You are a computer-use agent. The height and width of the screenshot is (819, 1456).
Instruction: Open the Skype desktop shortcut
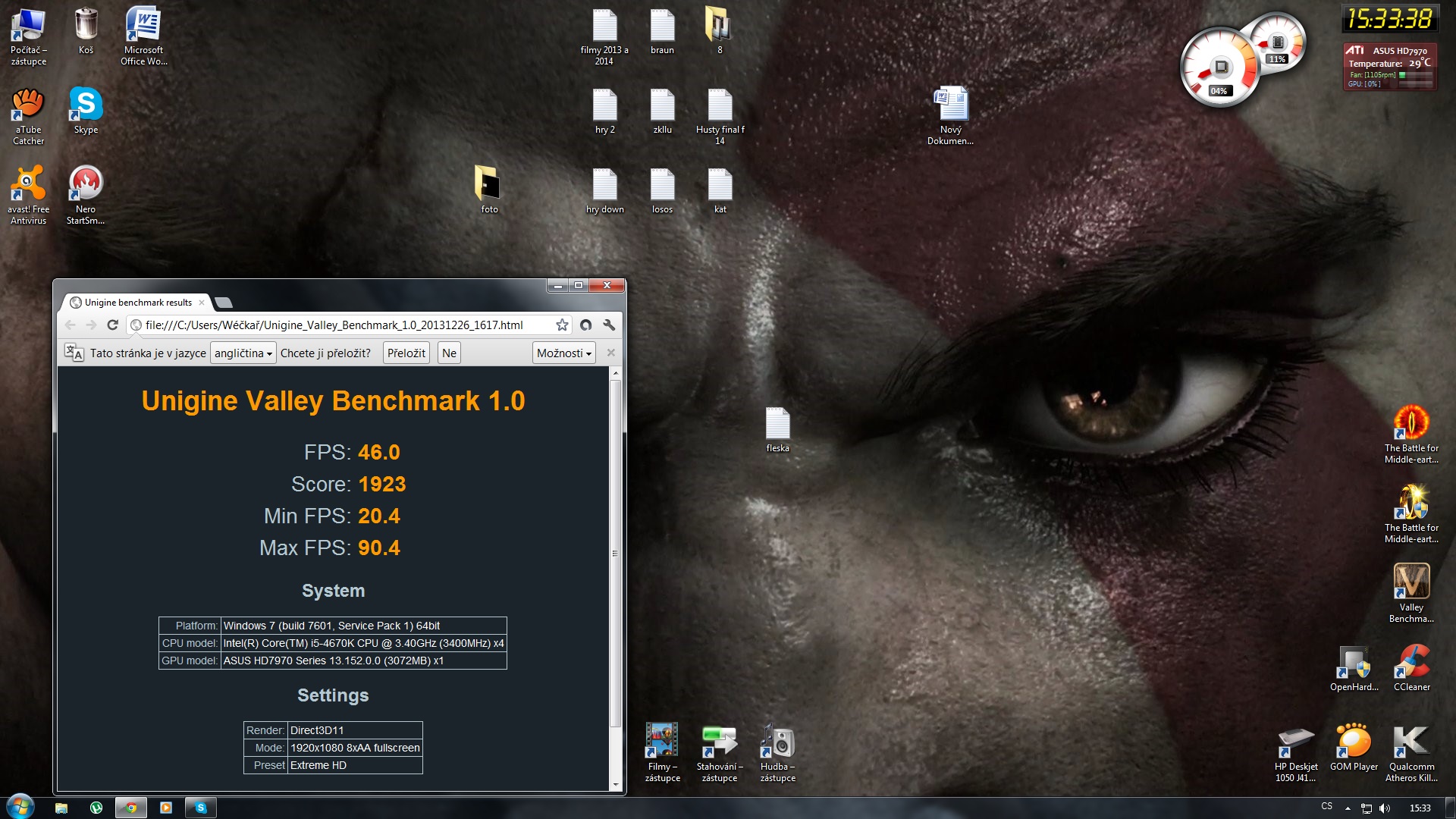click(86, 106)
